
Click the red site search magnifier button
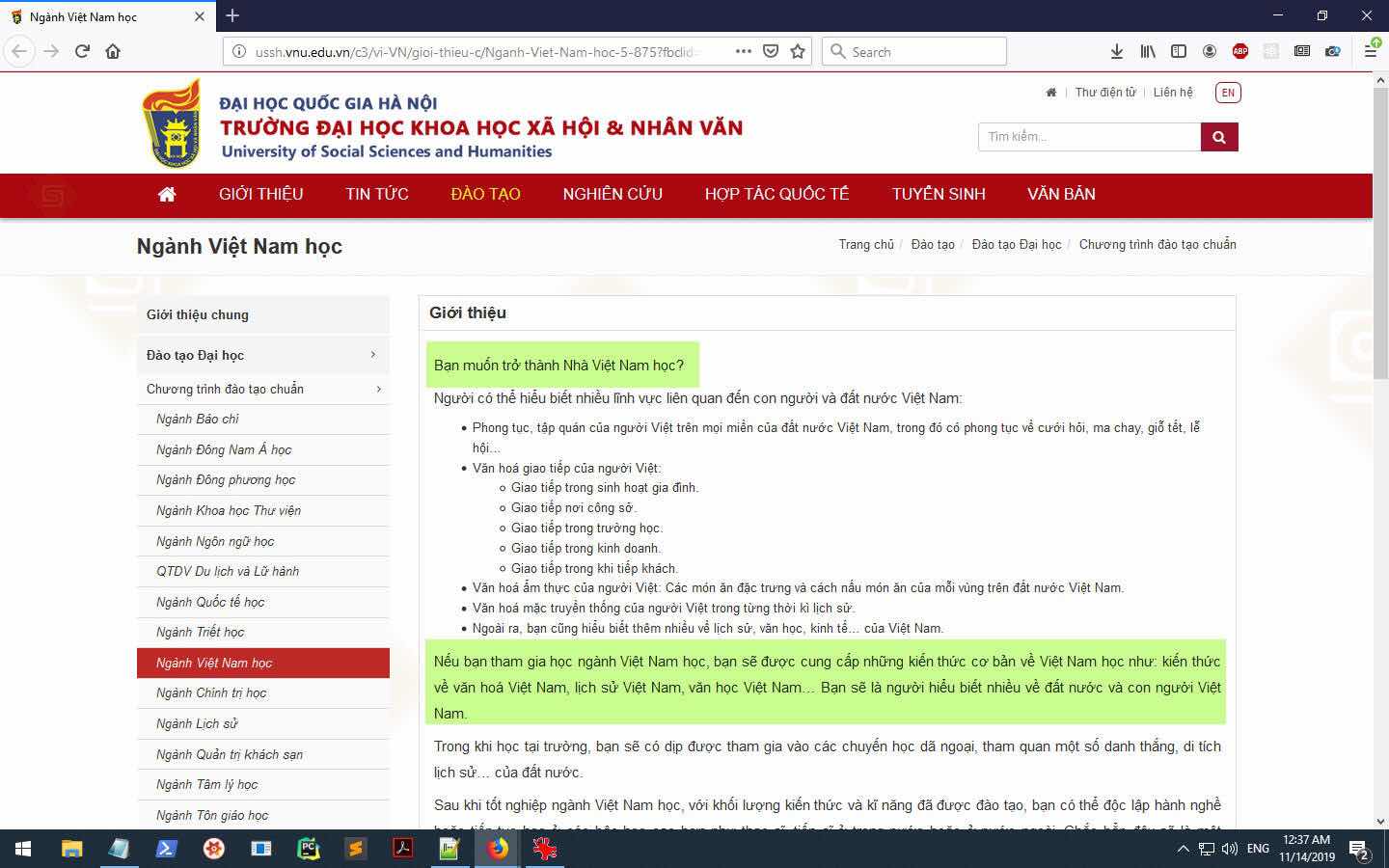point(1219,137)
